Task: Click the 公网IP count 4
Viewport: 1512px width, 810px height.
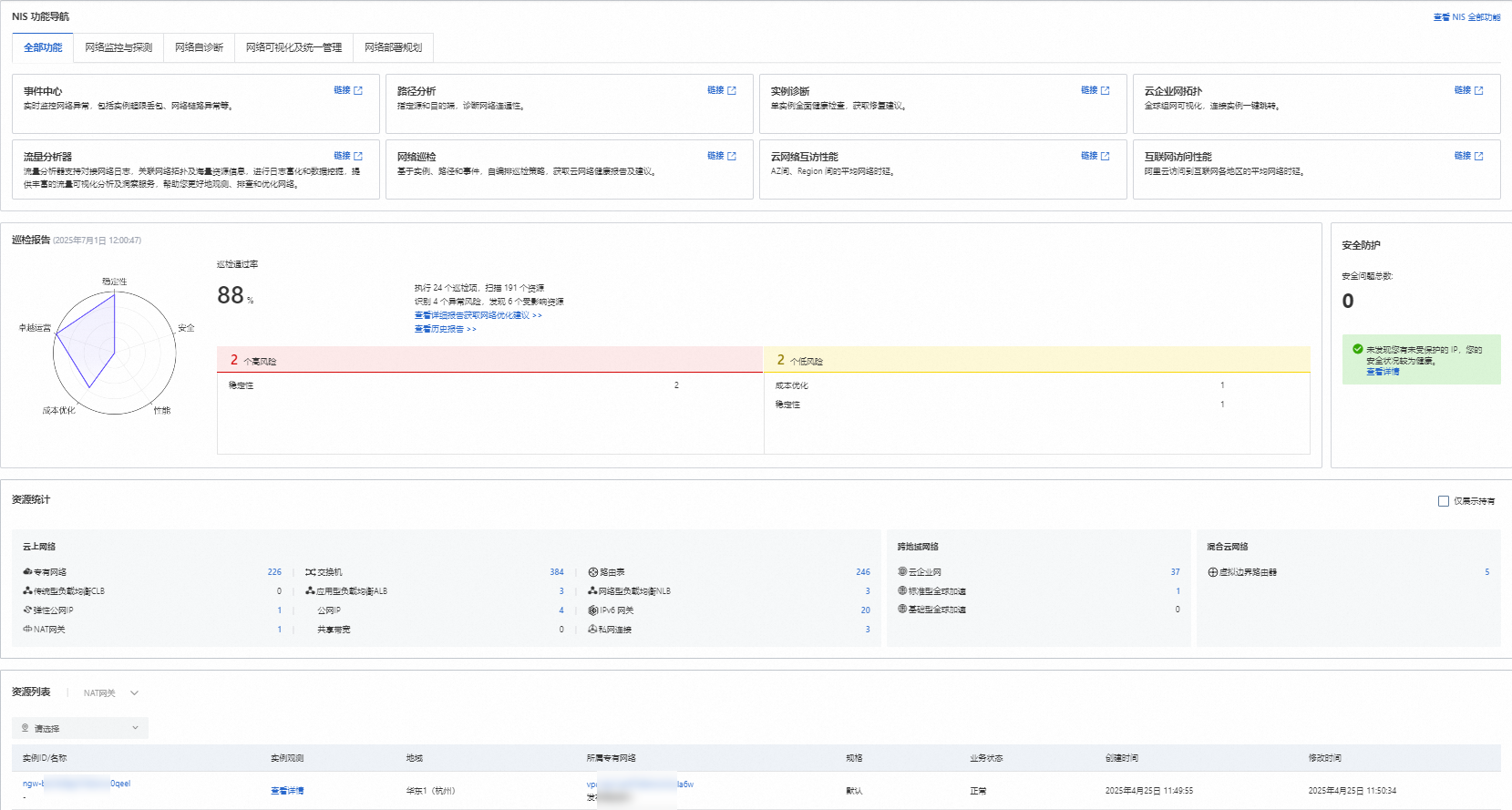Action: tap(561, 610)
